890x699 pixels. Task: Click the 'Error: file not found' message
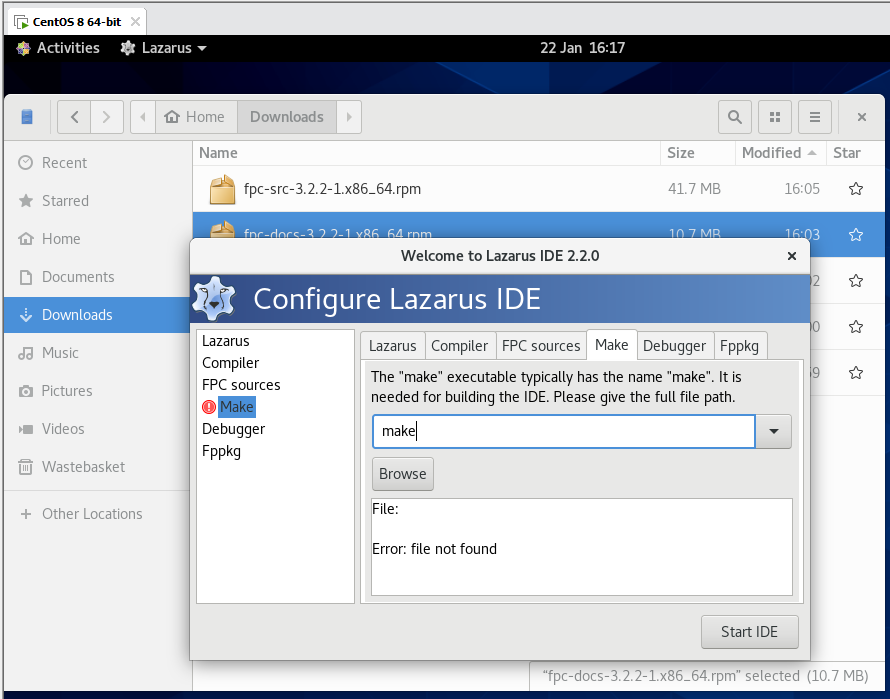[x=434, y=549]
